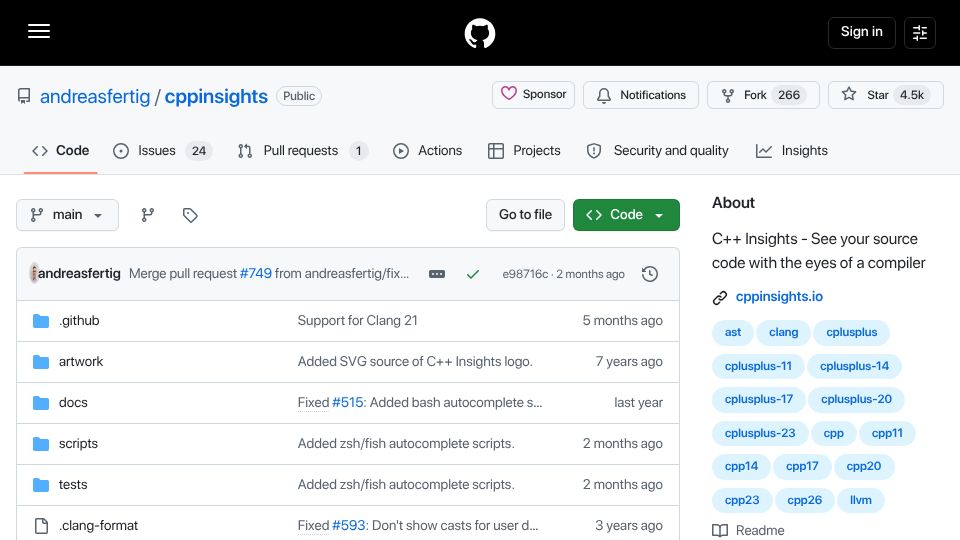Select the cpp topic tag
The height and width of the screenshot is (540, 960).
833,433
